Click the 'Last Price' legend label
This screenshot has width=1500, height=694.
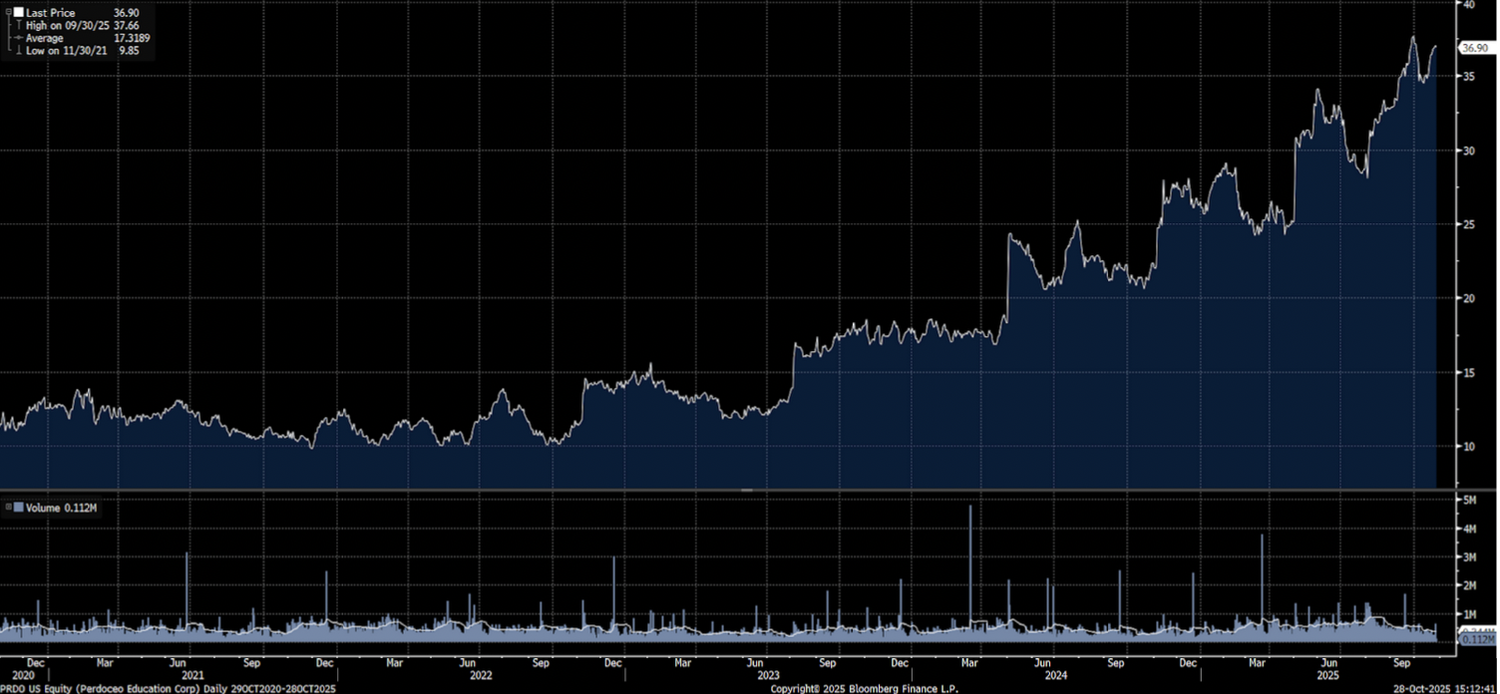[x=50, y=13]
